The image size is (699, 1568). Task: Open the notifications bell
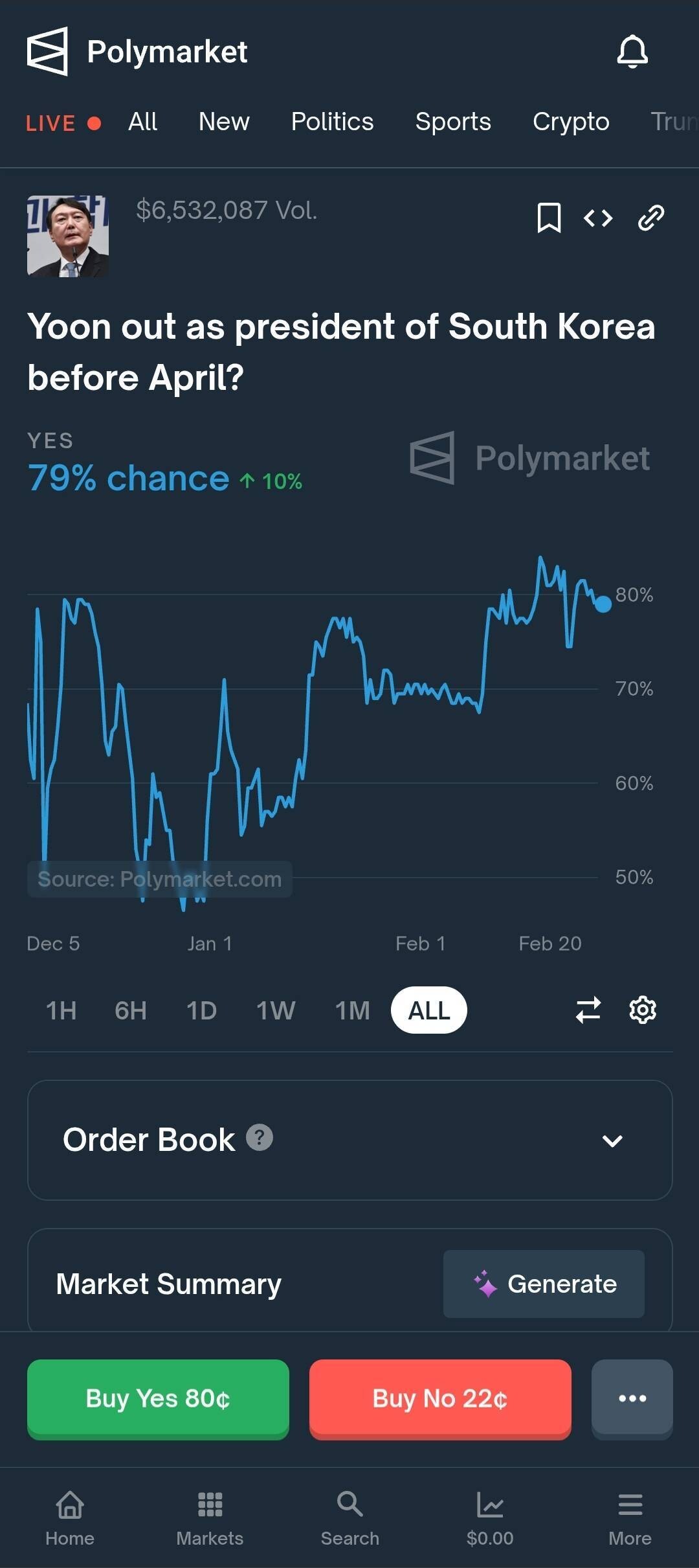coord(632,52)
